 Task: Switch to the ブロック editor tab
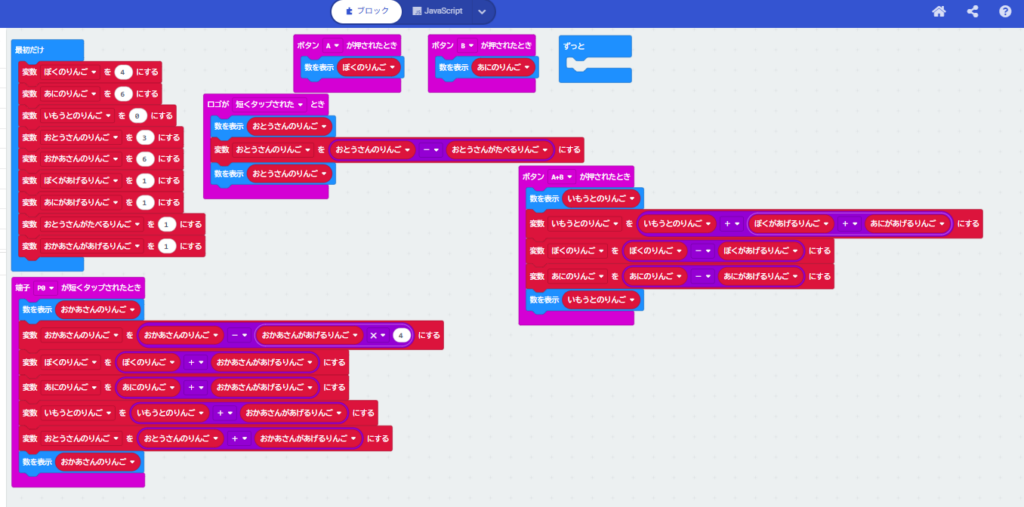coord(367,11)
